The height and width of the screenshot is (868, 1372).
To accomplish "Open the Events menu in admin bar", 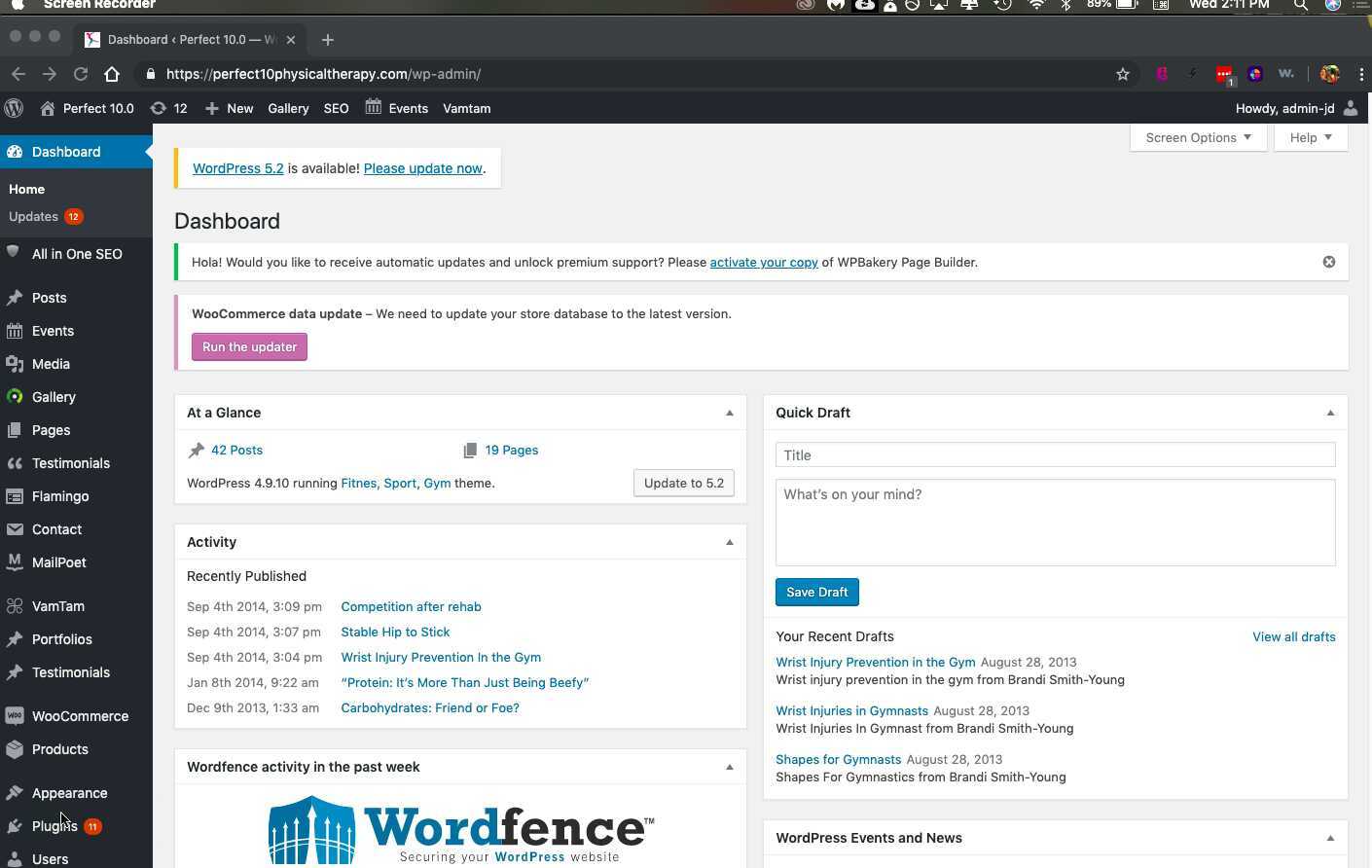I will (x=397, y=108).
